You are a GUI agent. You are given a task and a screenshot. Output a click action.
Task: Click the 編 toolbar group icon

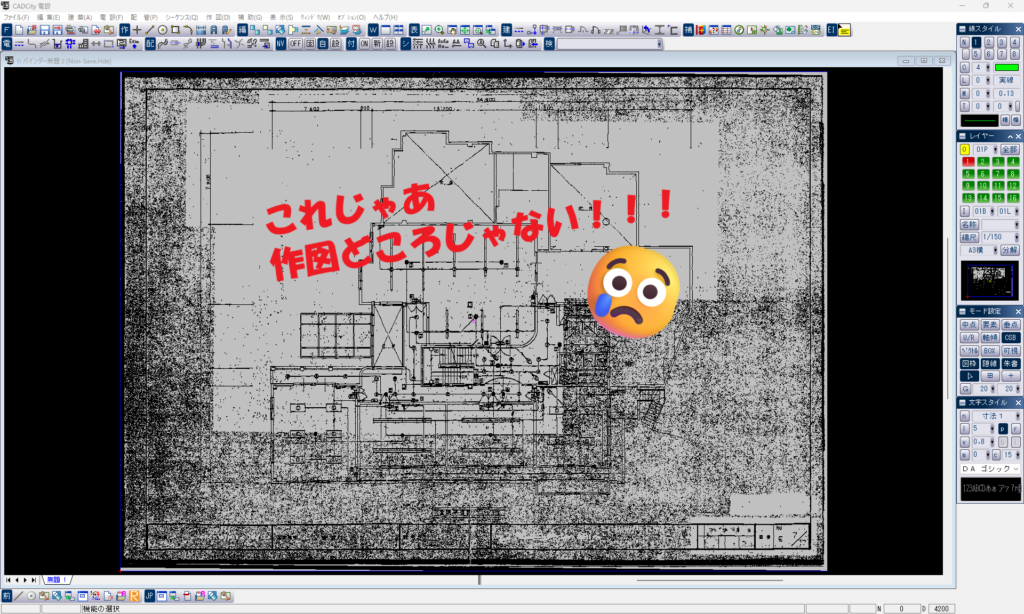242,30
